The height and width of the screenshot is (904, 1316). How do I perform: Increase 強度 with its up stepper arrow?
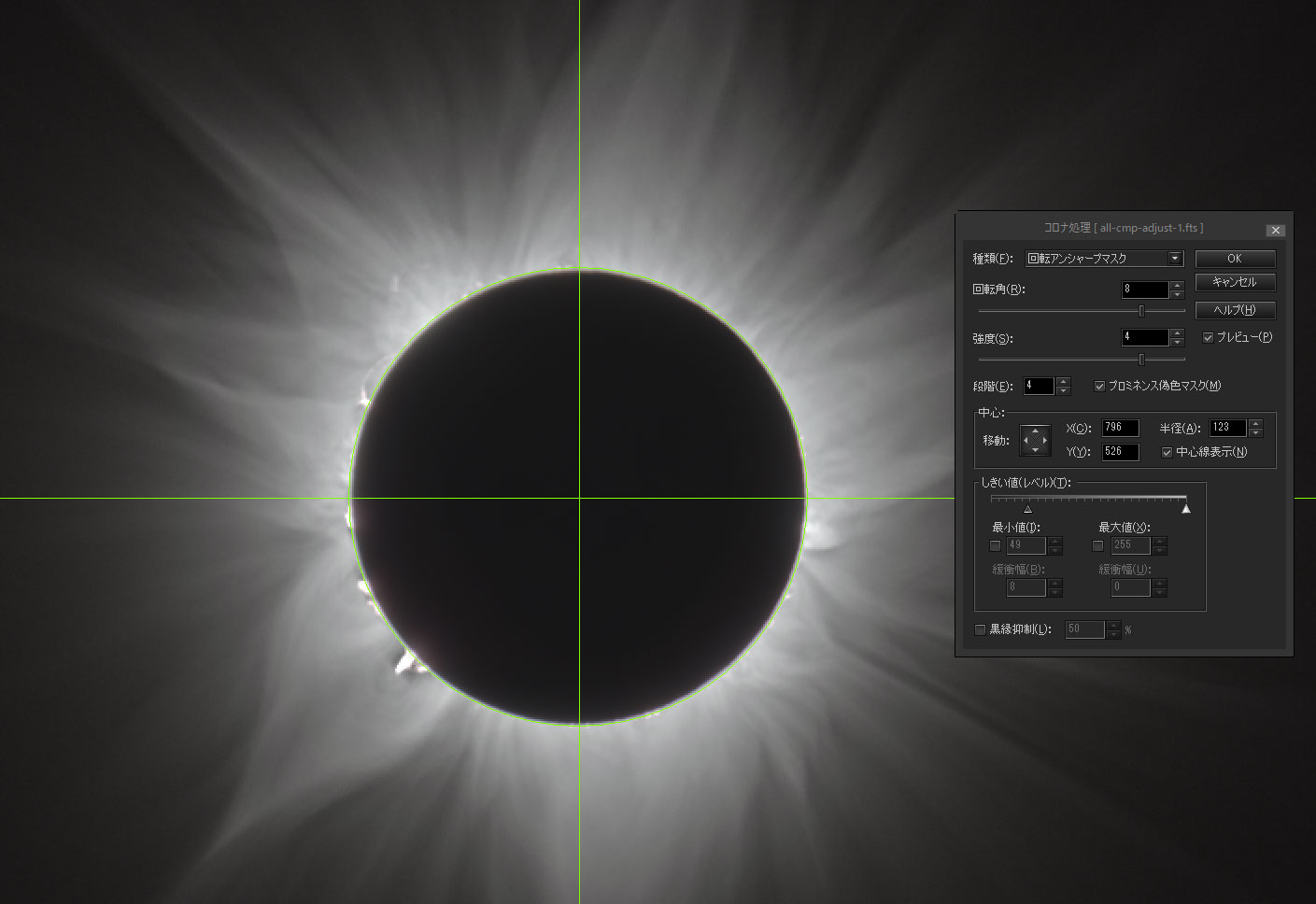[1177, 332]
